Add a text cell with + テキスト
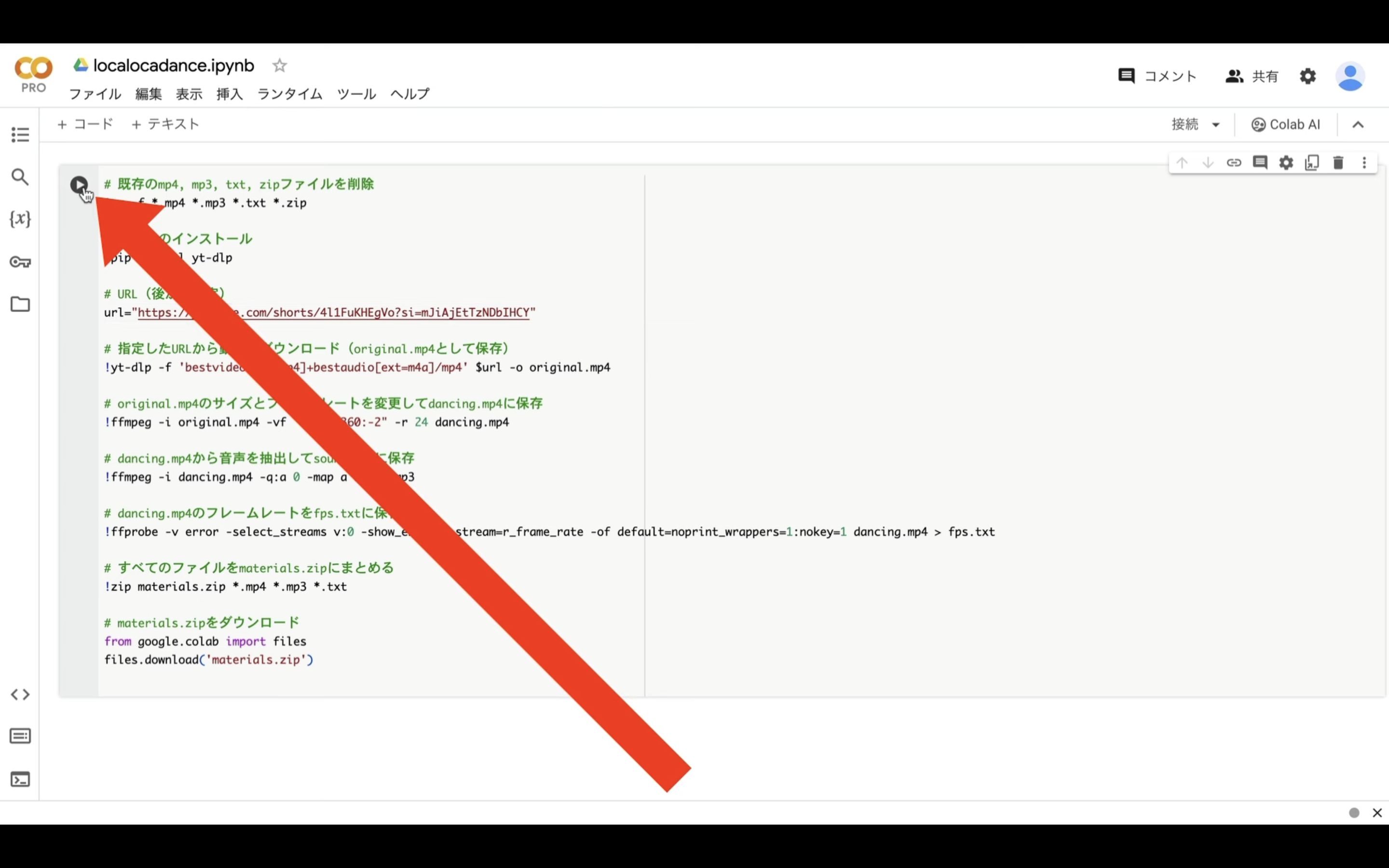The image size is (1389, 868). 165,124
